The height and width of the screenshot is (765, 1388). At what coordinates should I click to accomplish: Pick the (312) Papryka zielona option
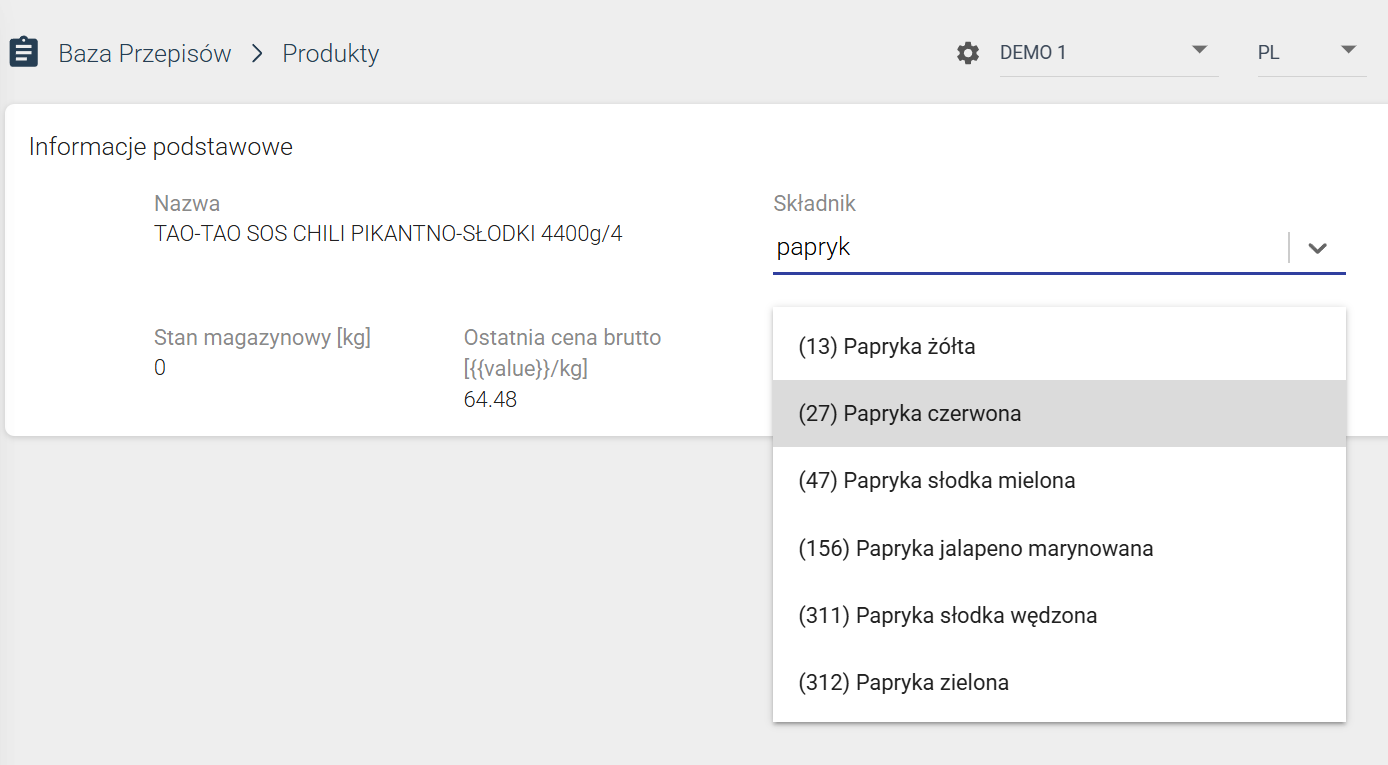(1059, 682)
